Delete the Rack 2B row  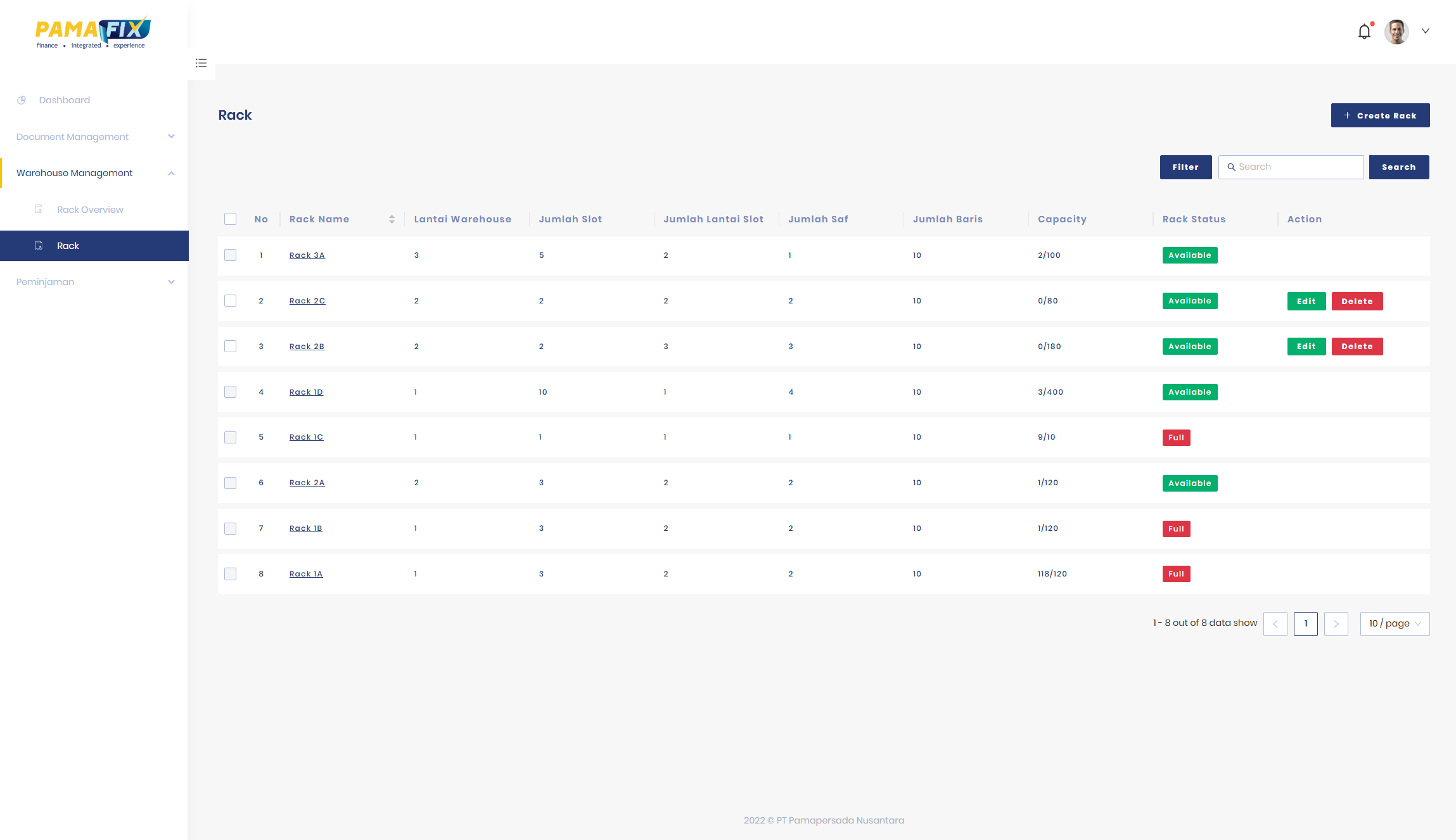pyautogui.click(x=1357, y=347)
